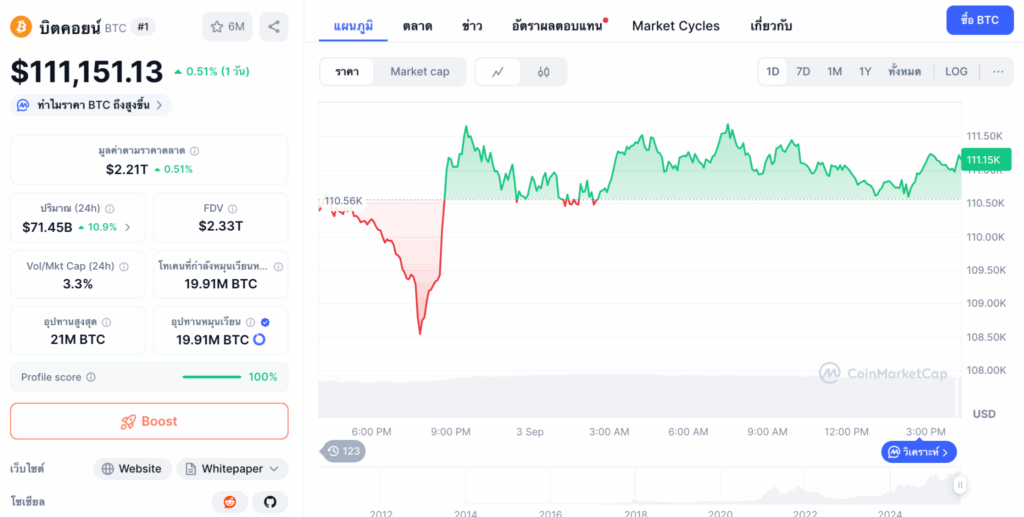The height and width of the screenshot is (517, 1024).
Task: Switch to the ตลาด tab
Action: pos(417,26)
